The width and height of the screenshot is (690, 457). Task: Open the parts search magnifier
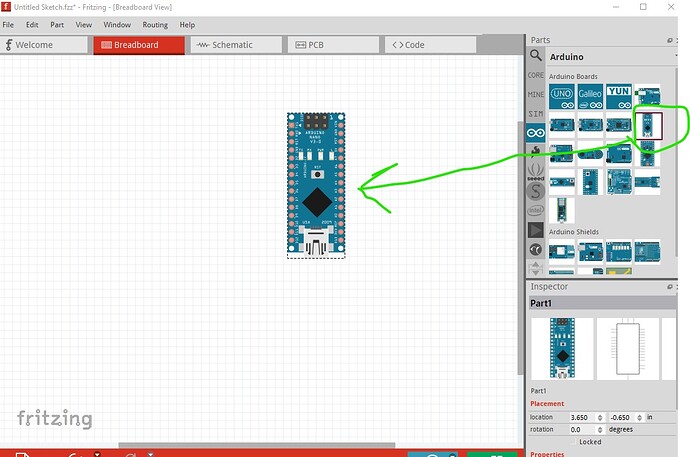click(536, 56)
